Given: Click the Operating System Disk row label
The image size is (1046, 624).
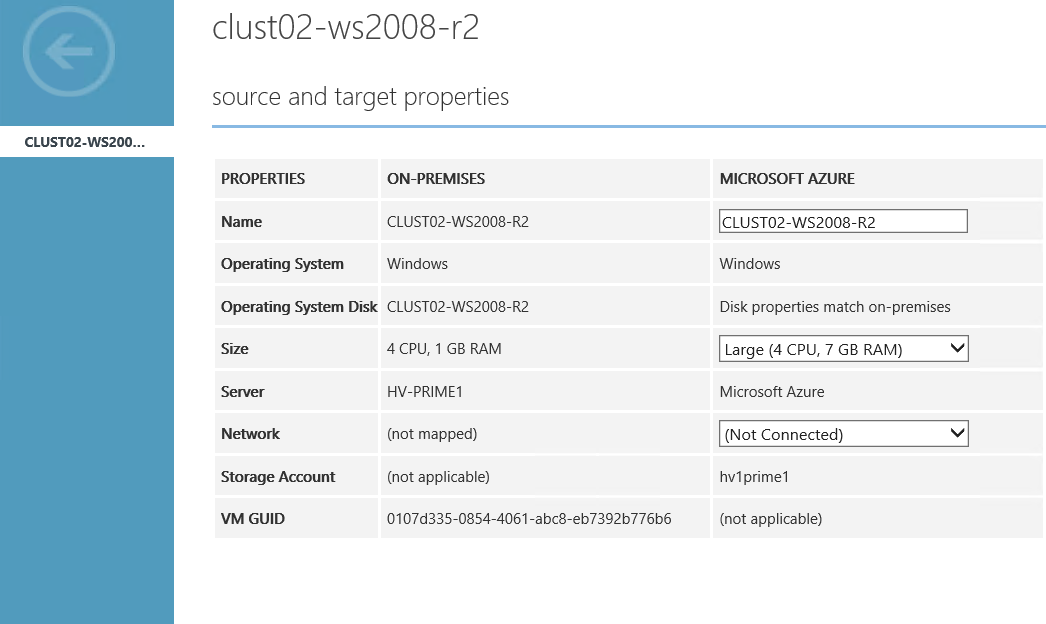Looking at the screenshot, I should (x=298, y=307).
